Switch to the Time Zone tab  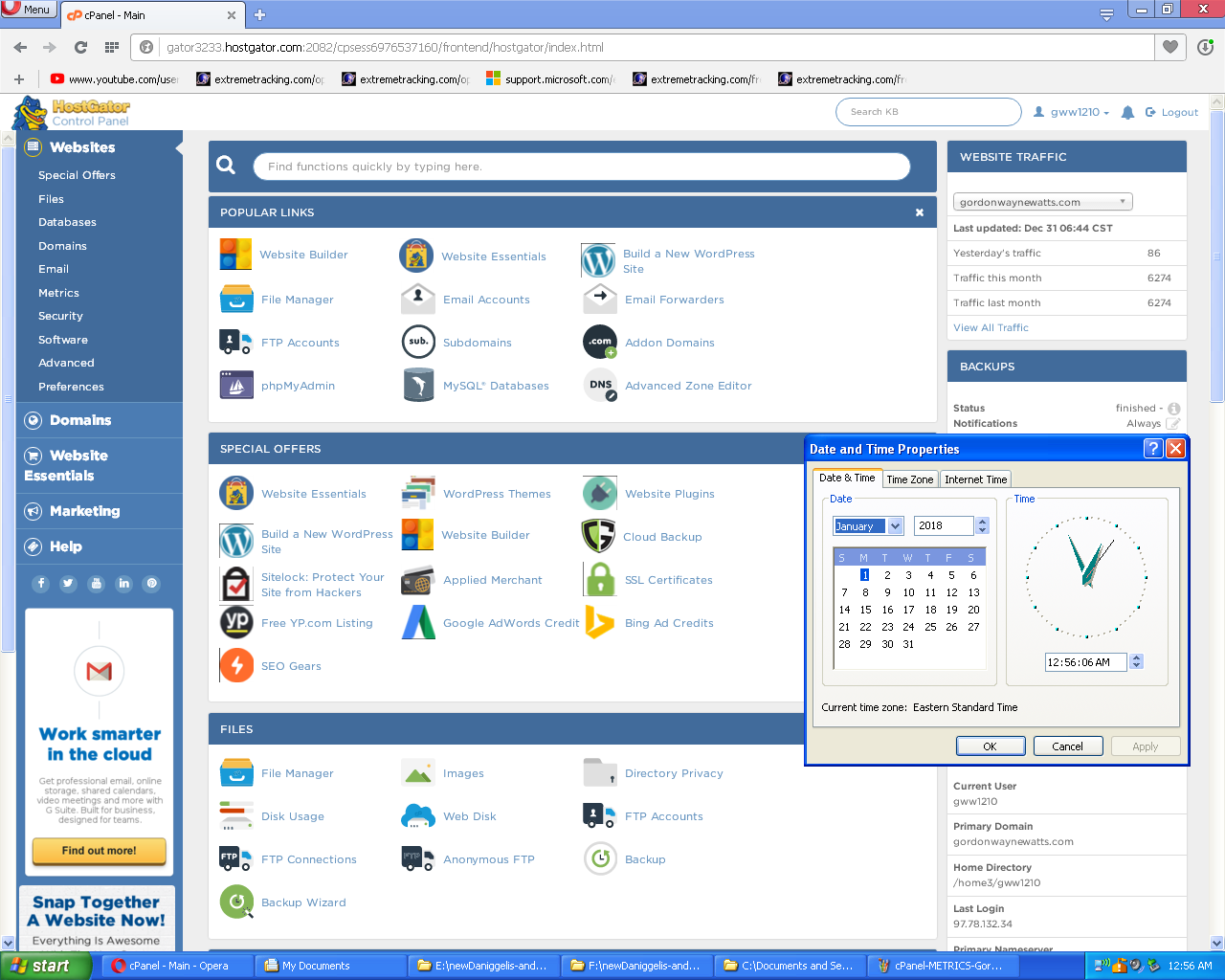click(x=909, y=479)
